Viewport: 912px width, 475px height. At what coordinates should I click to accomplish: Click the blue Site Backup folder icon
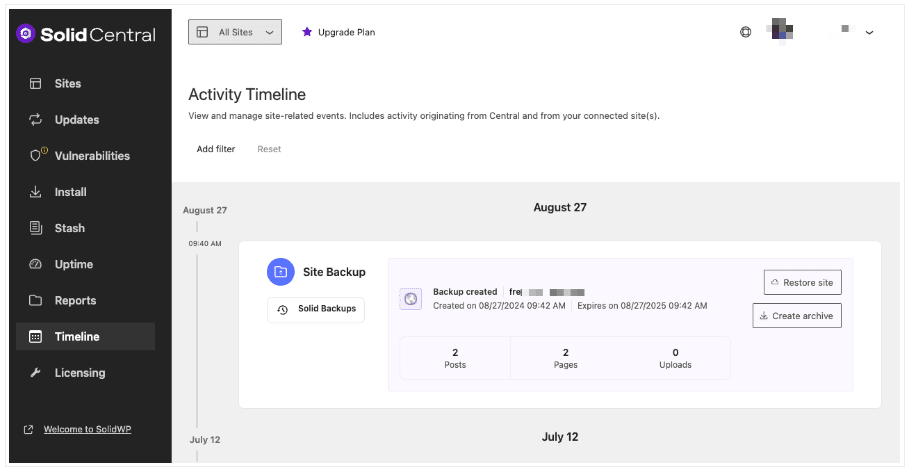tap(281, 272)
